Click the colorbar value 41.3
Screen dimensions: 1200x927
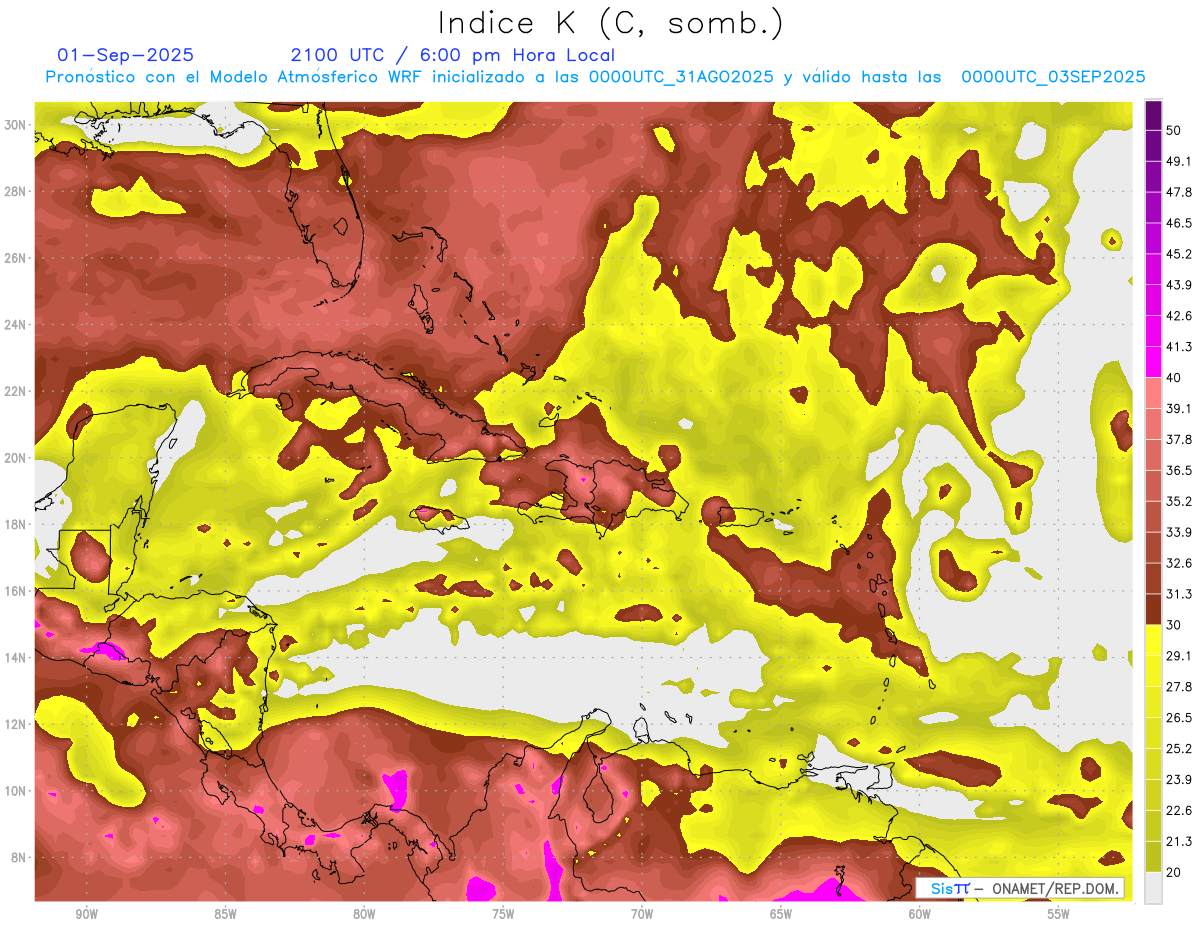pos(1178,347)
